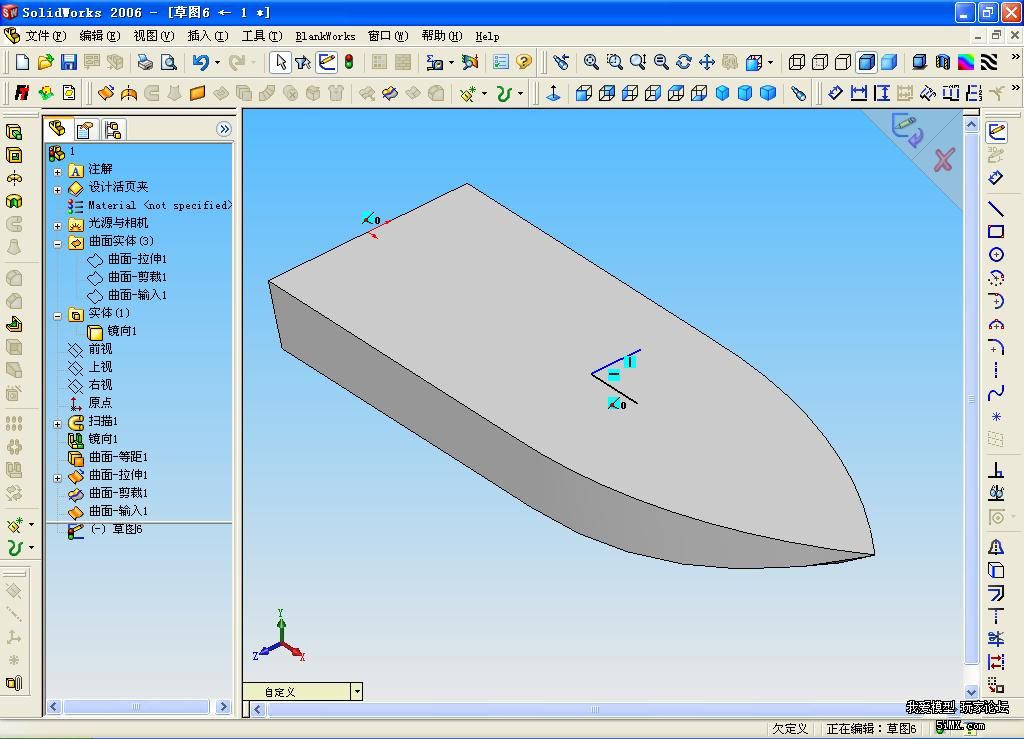Cancel the sketch with the red X

[944, 160]
